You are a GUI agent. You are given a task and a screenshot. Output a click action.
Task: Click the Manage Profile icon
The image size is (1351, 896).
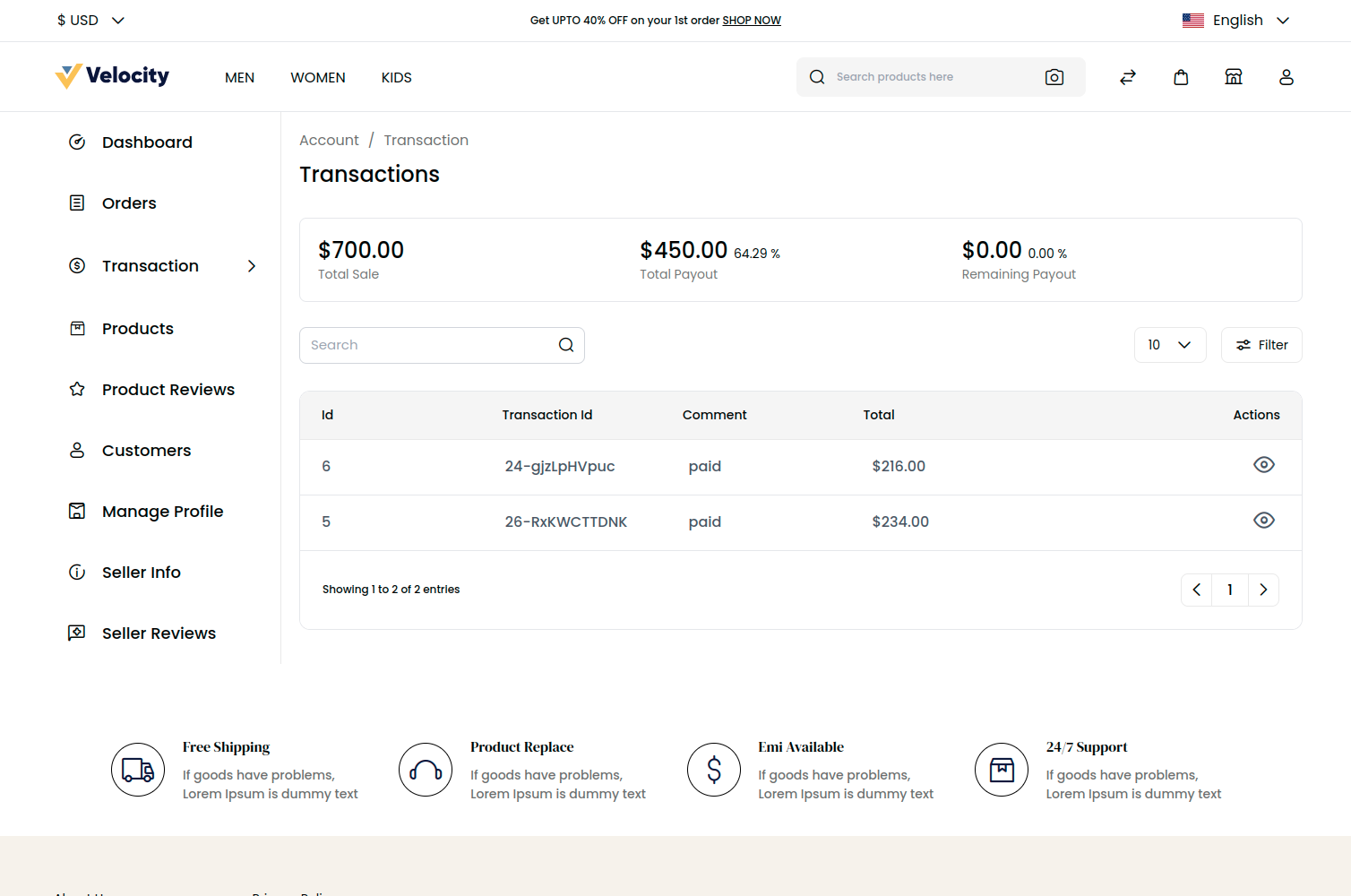pos(77,511)
